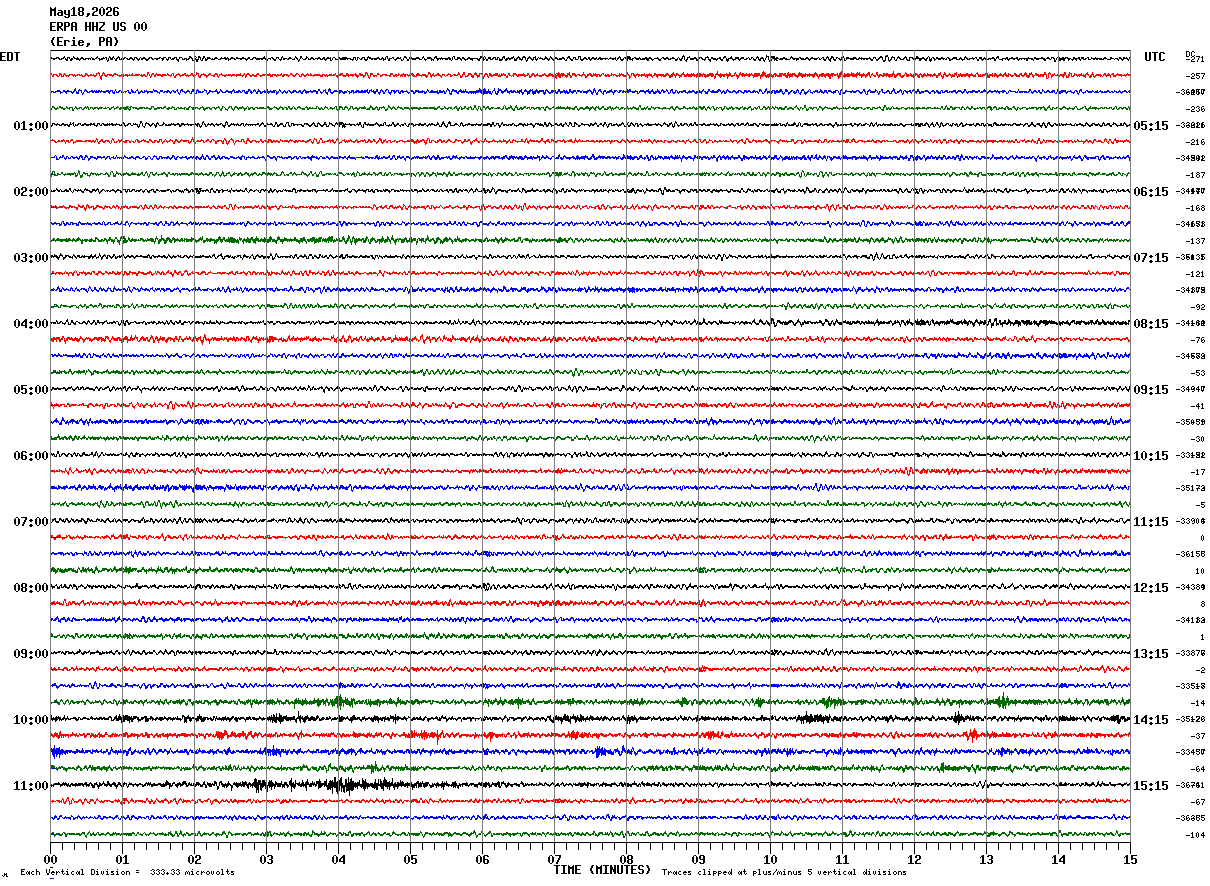Select the ERPA HHZ US 00 station label

click(x=98, y=27)
